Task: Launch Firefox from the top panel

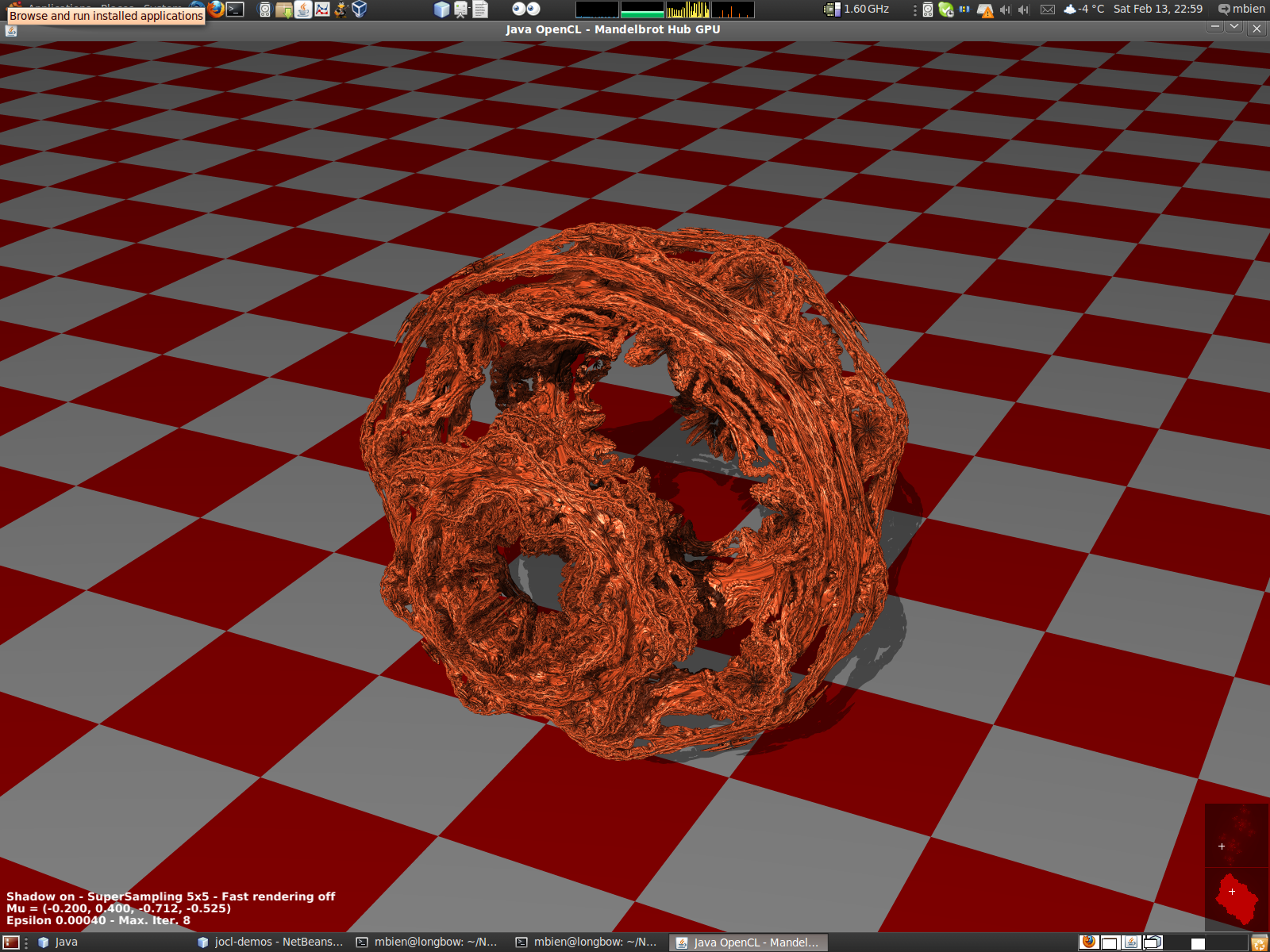Action: tap(216, 10)
